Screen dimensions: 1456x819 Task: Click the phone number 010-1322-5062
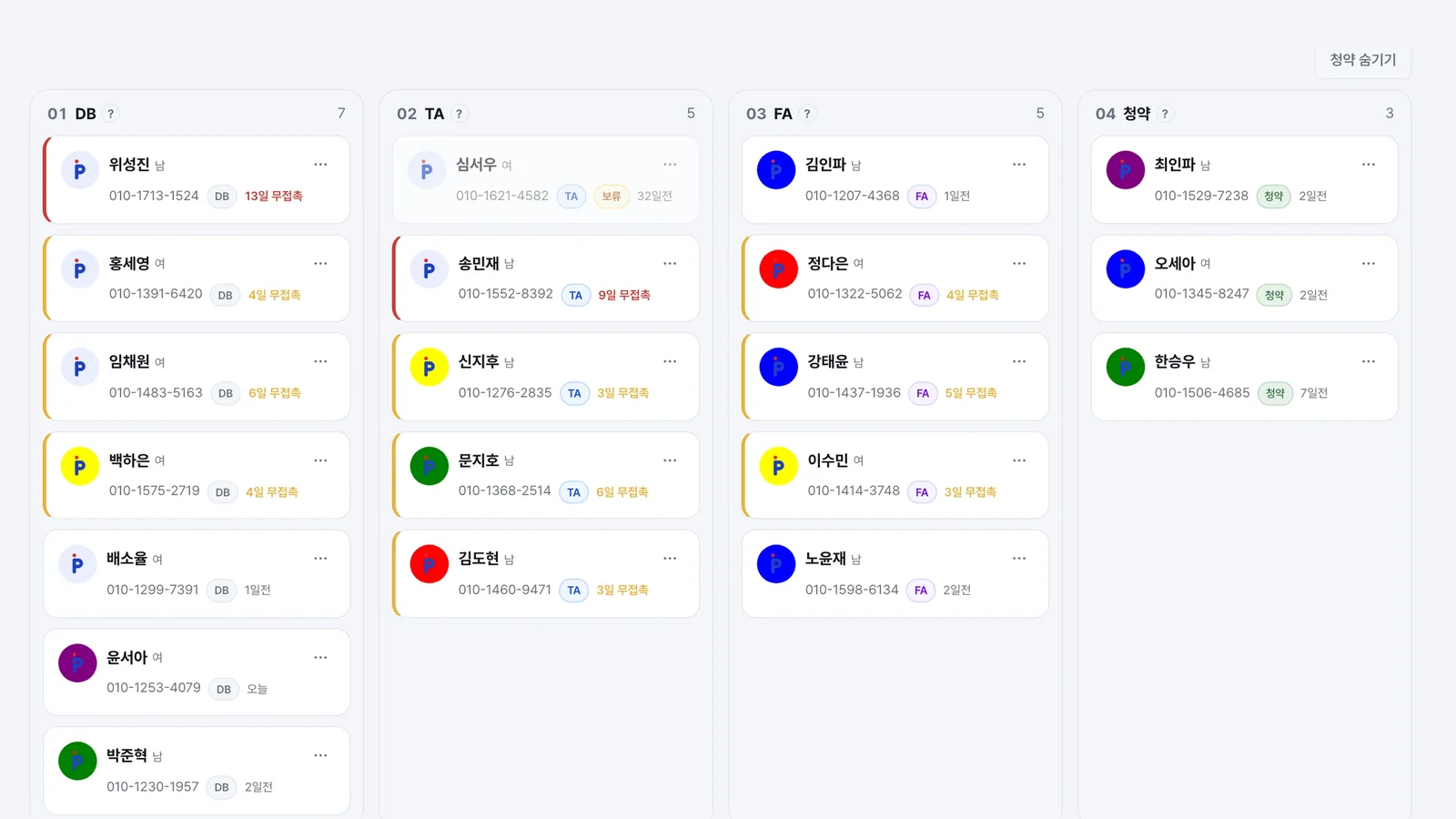point(854,294)
